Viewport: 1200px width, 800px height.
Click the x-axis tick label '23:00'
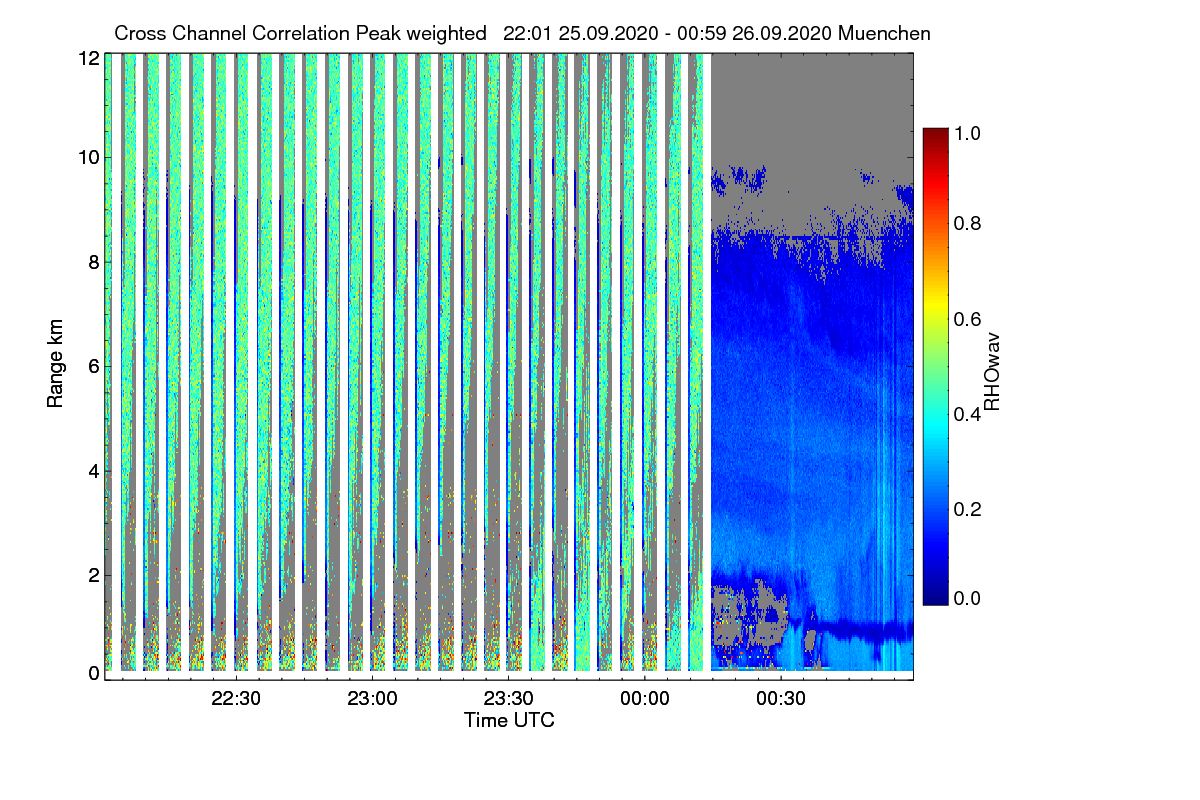pyautogui.click(x=373, y=698)
